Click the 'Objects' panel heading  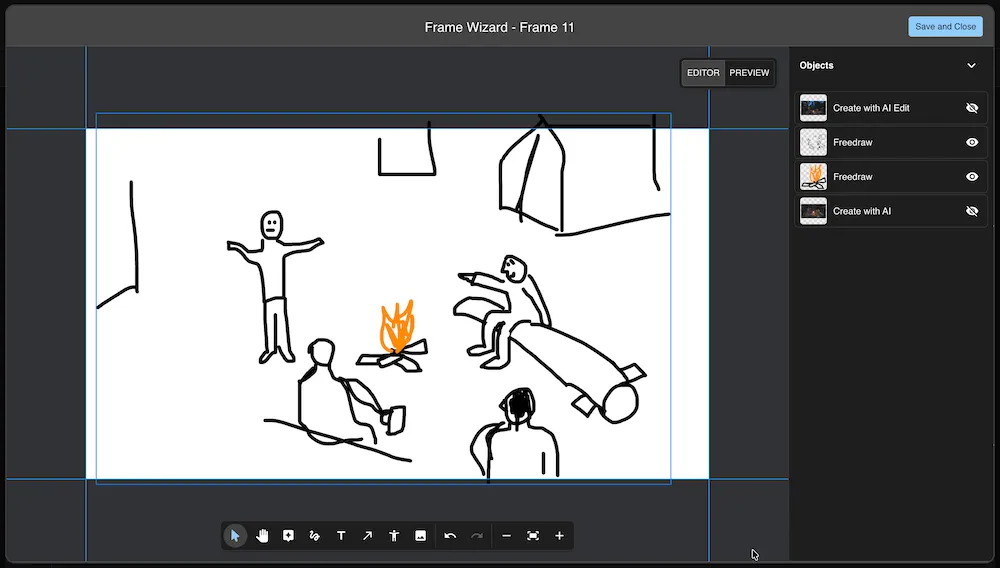pyautogui.click(x=816, y=65)
